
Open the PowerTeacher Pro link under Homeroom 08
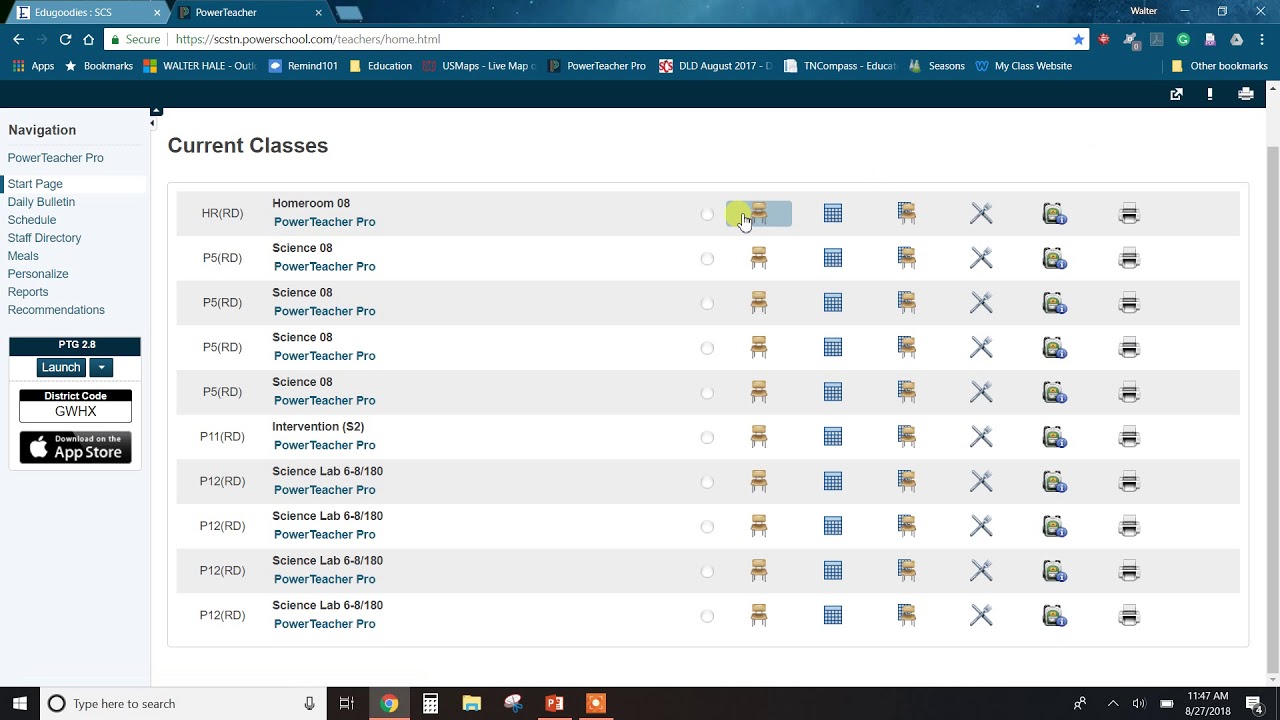pos(324,222)
